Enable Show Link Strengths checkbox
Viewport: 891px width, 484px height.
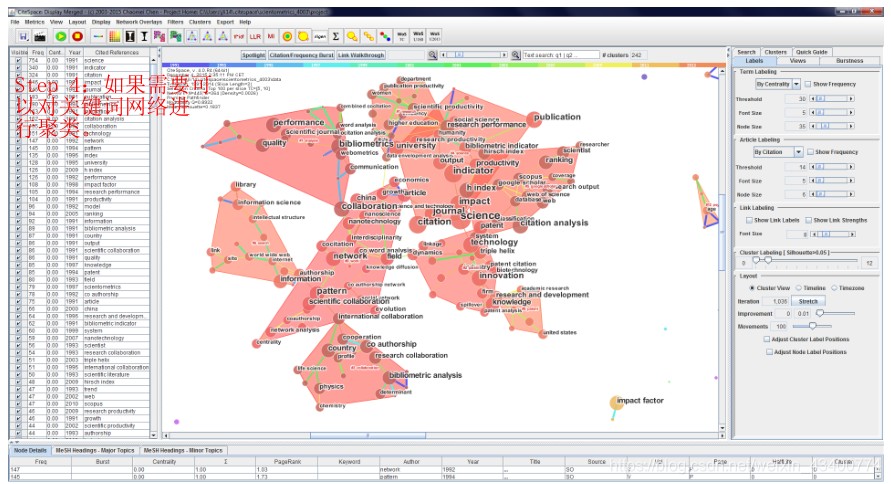click(809, 220)
